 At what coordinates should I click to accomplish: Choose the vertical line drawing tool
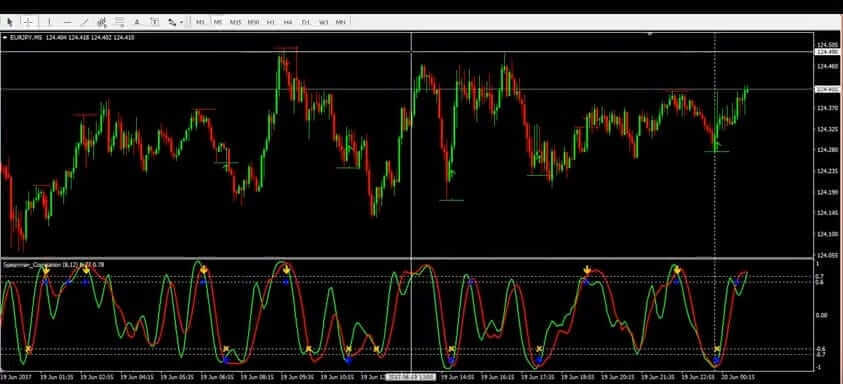pos(49,22)
